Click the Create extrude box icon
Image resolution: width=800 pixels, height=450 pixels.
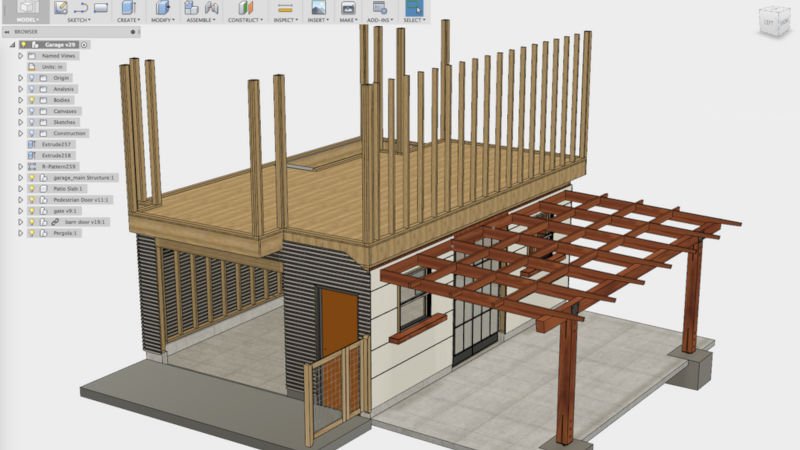pos(128,7)
